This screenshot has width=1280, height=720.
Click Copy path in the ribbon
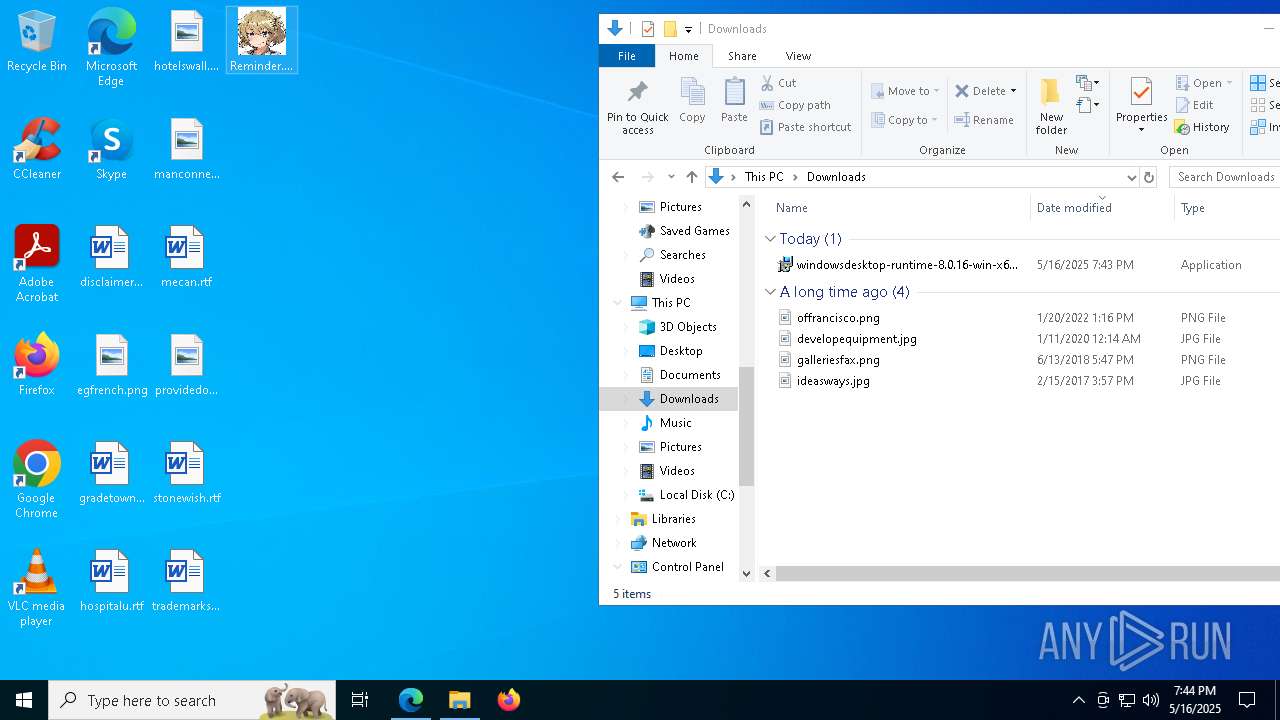[x=795, y=105]
